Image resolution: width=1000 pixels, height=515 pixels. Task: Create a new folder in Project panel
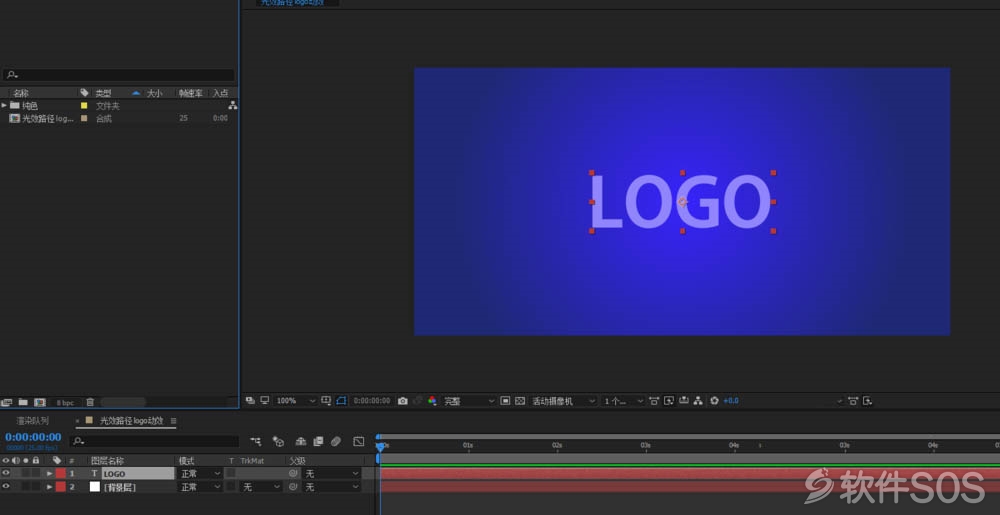click(23, 402)
